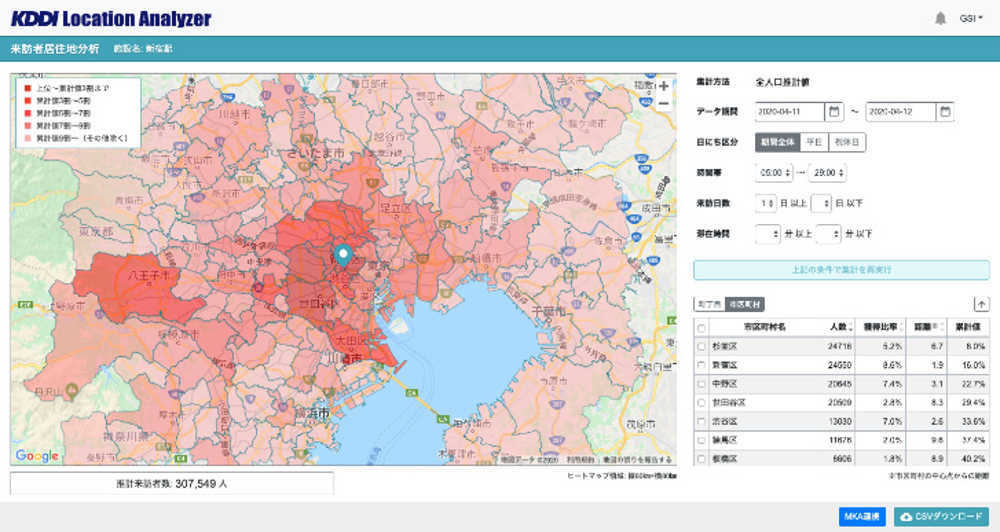Viewport: 1000px width, 532px height.
Task: Click the end date field 2020-04-12
Action: tap(901, 112)
